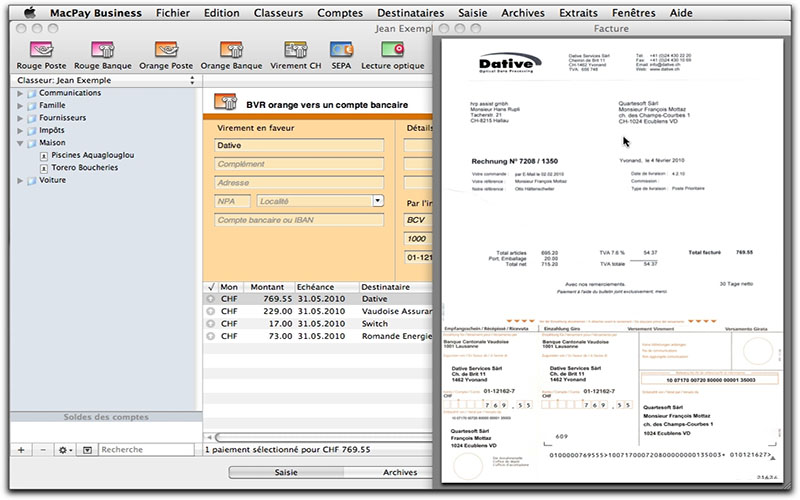Click the remove (−) button below sidebar
This screenshot has width=800, height=500.
[x=43, y=449]
